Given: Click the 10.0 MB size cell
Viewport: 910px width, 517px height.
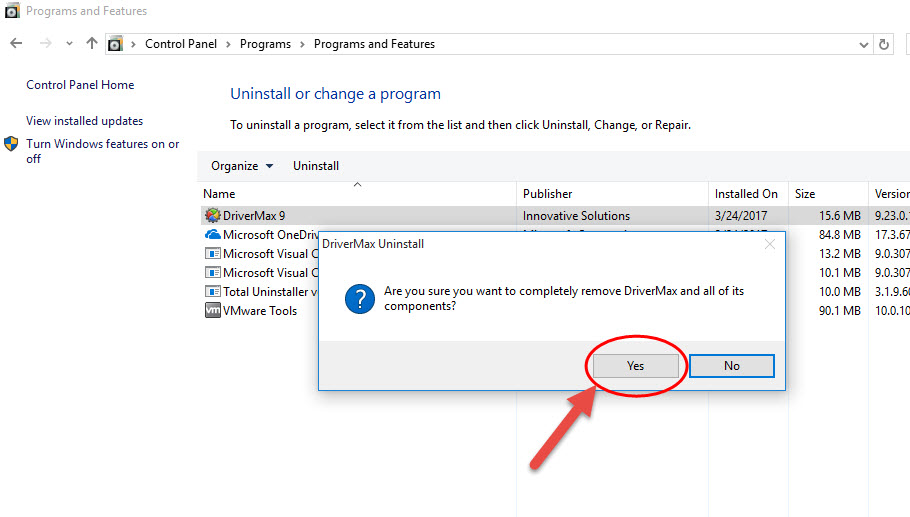Looking at the screenshot, I should 840,292.
